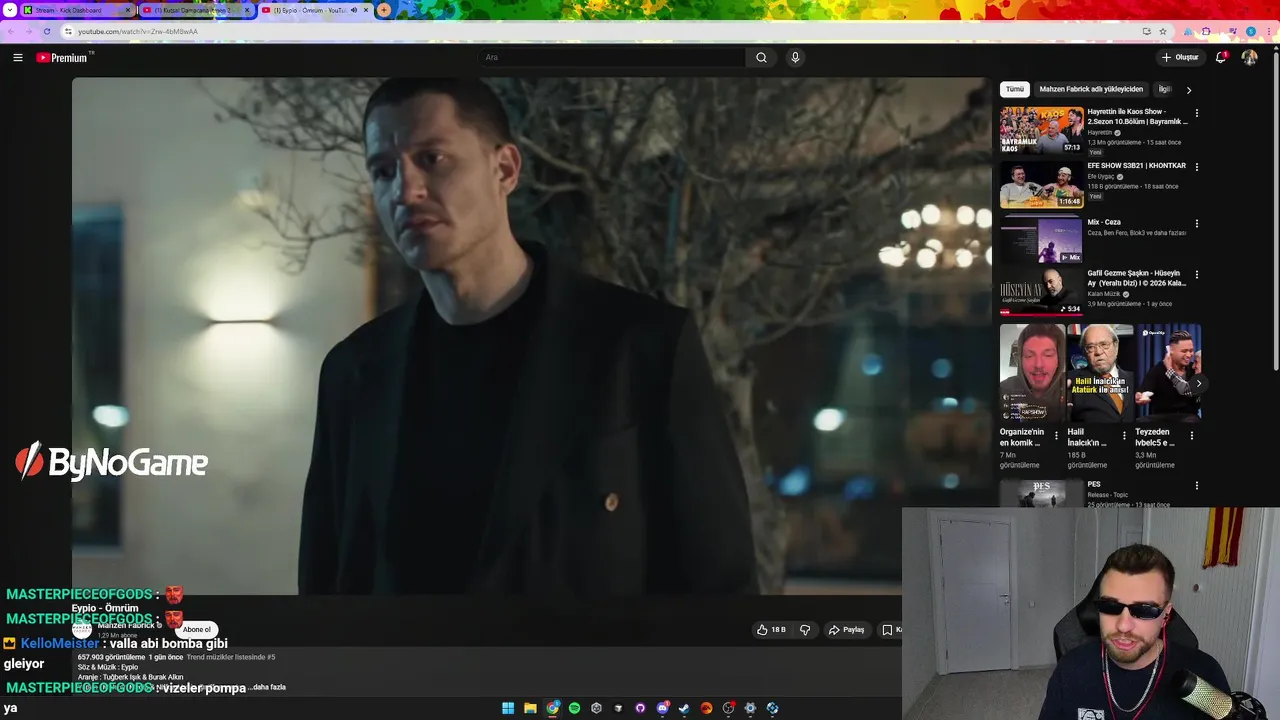Open the notifications bell
This screenshot has height=720, width=1280.
pos(1221,57)
